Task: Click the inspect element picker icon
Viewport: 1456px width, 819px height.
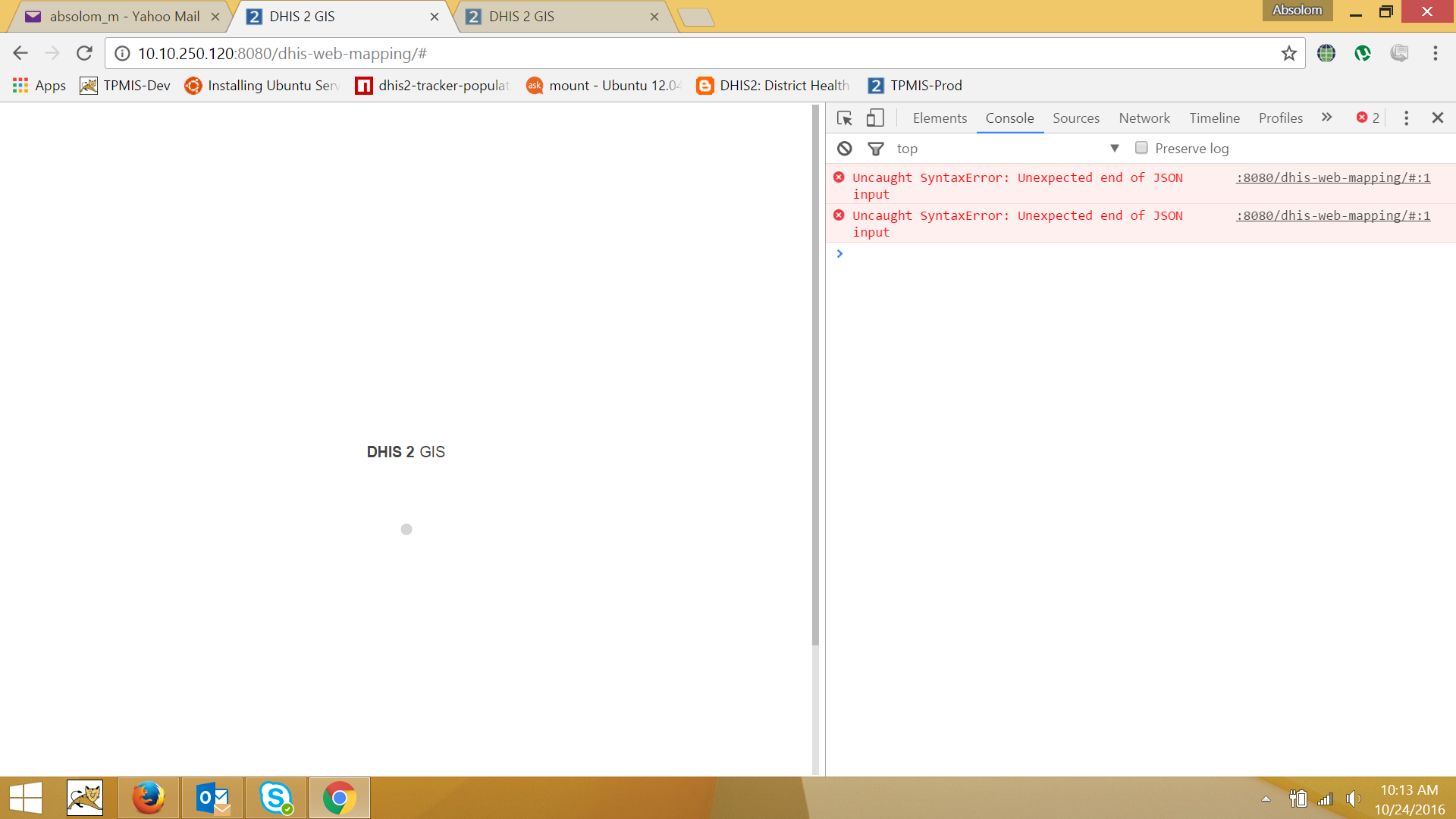Action: [x=844, y=118]
